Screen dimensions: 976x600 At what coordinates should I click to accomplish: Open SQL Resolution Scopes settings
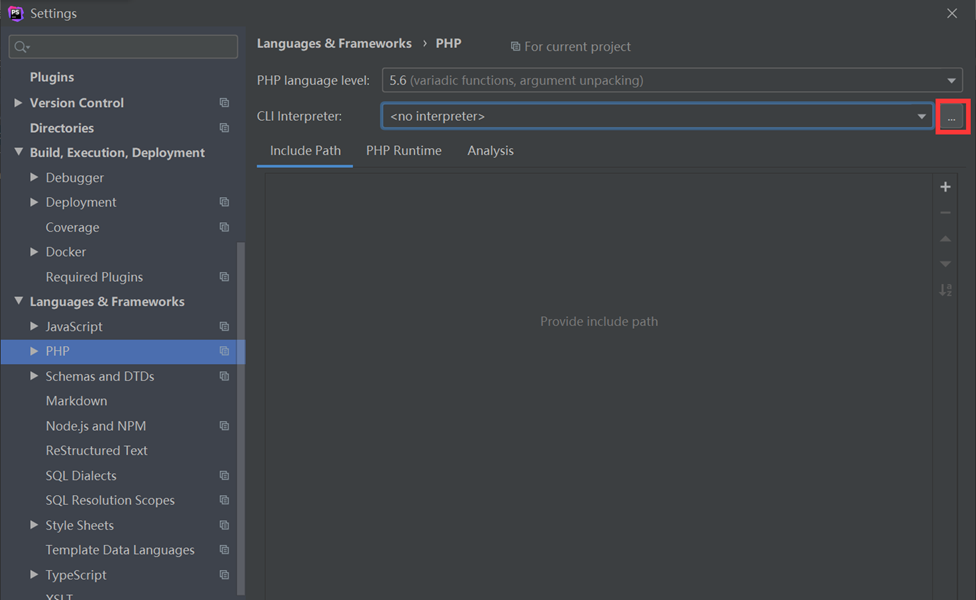tap(110, 500)
